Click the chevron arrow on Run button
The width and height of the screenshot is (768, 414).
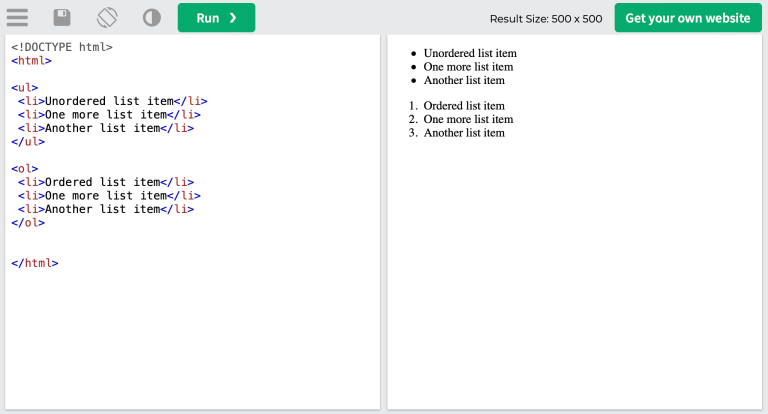coord(234,18)
